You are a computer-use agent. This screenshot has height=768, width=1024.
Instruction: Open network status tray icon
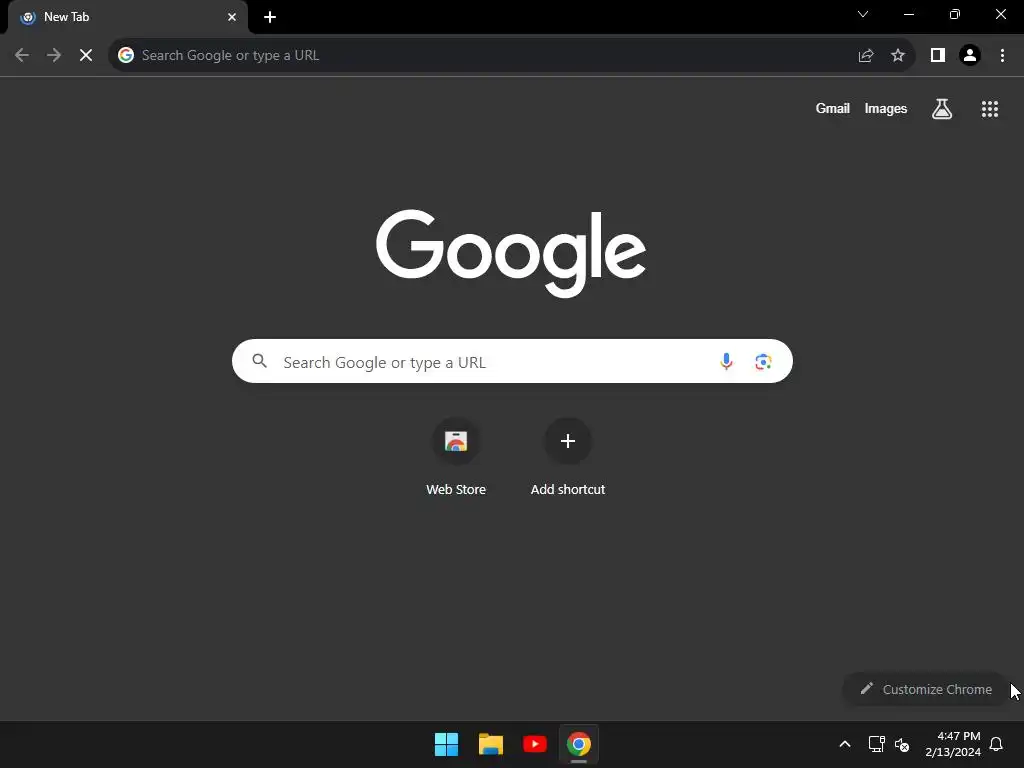(x=876, y=744)
